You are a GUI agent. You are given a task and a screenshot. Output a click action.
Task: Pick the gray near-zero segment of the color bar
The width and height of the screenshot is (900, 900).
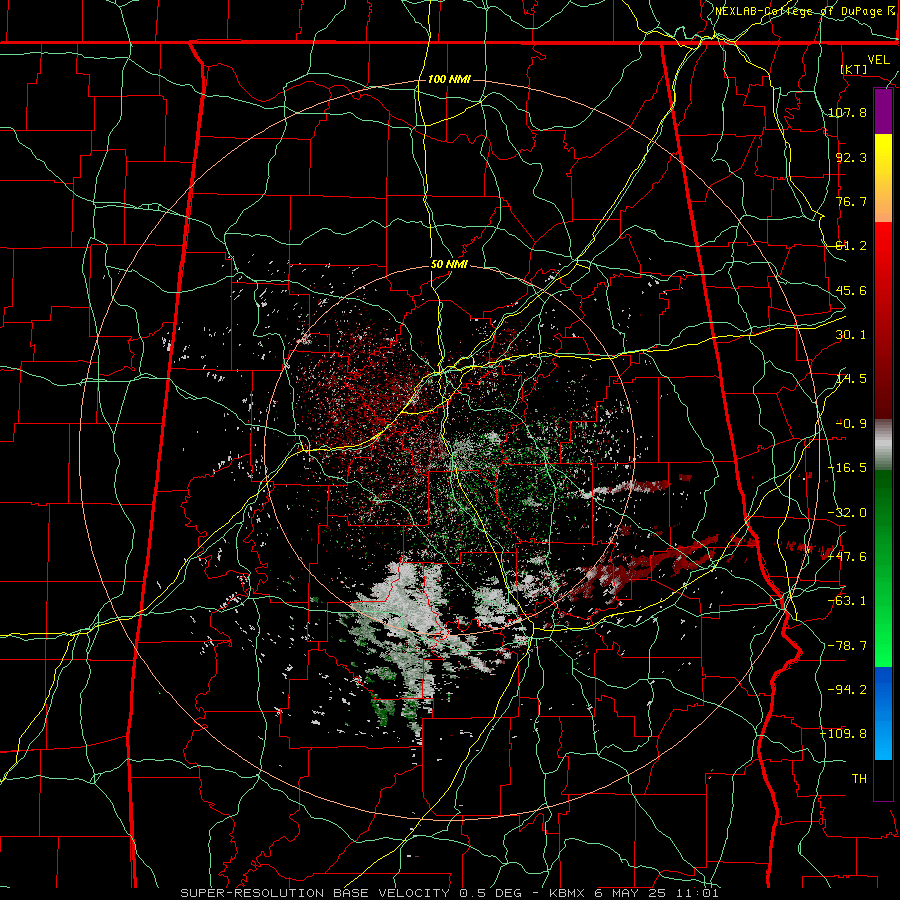pos(883,445)
